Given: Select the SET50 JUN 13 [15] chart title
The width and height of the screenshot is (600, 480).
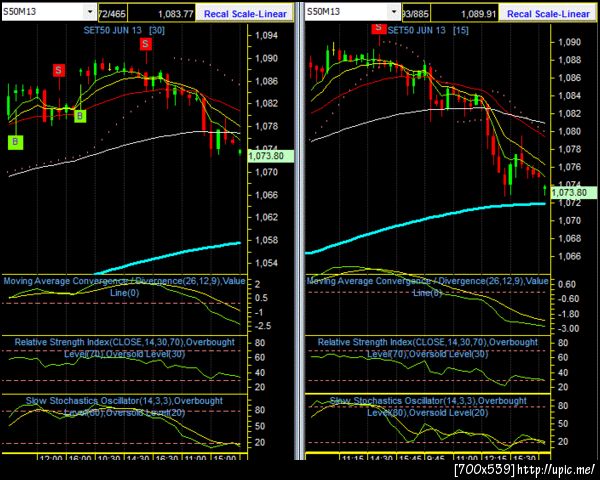Looking at the screenshot, I should coord(428,30).
